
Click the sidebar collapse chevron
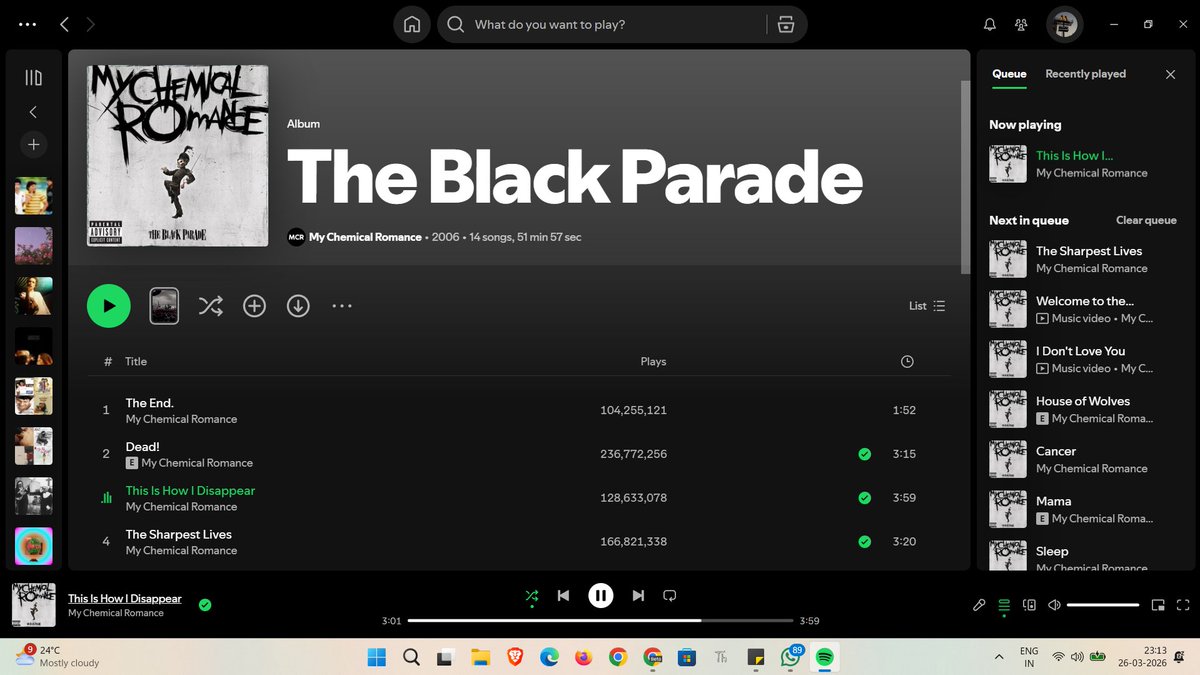point(33,112)
